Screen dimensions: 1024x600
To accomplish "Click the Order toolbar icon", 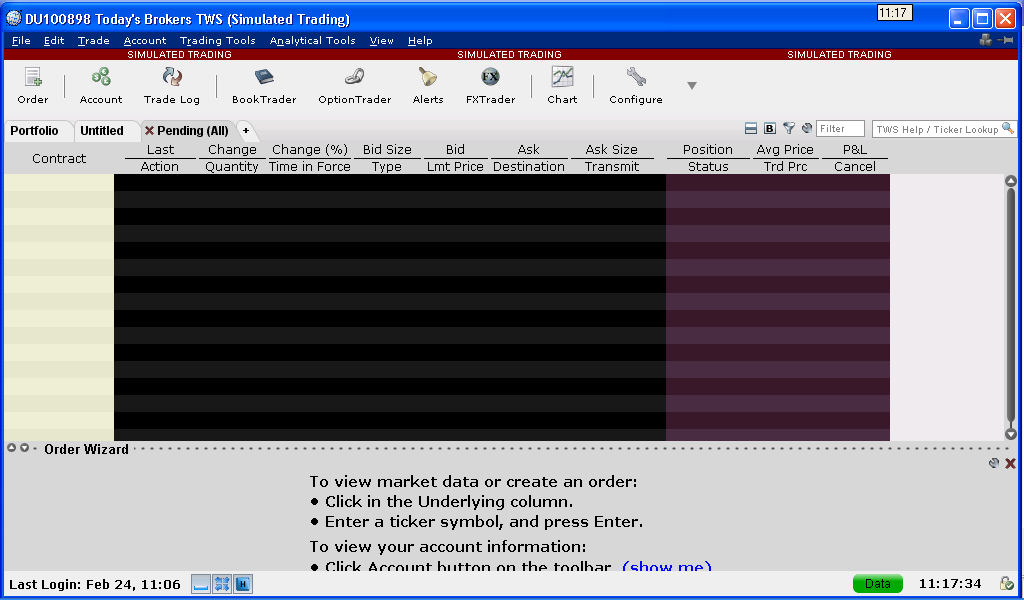I will [33, 85].
